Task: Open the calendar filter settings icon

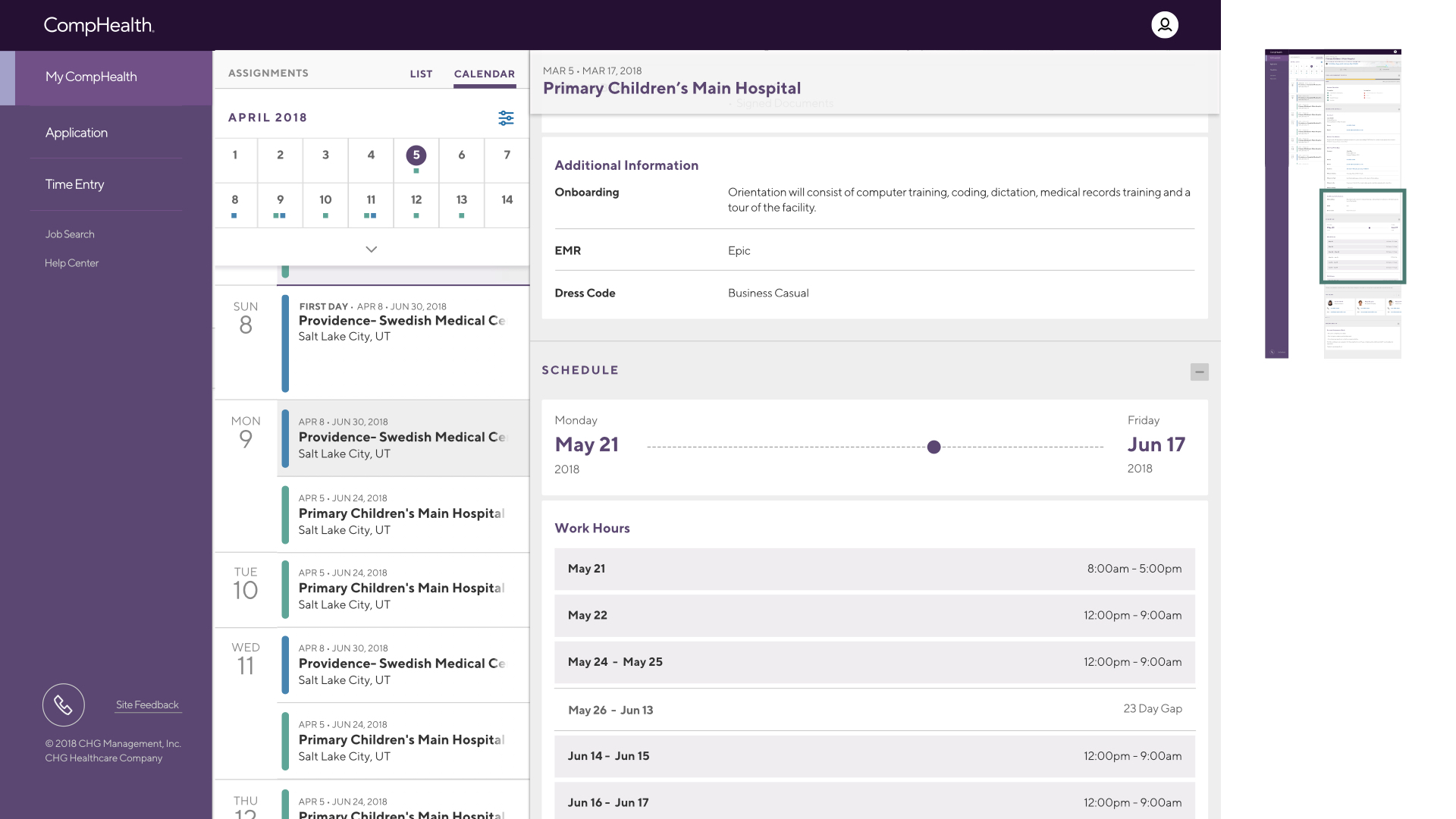Action: click(506, 118)
